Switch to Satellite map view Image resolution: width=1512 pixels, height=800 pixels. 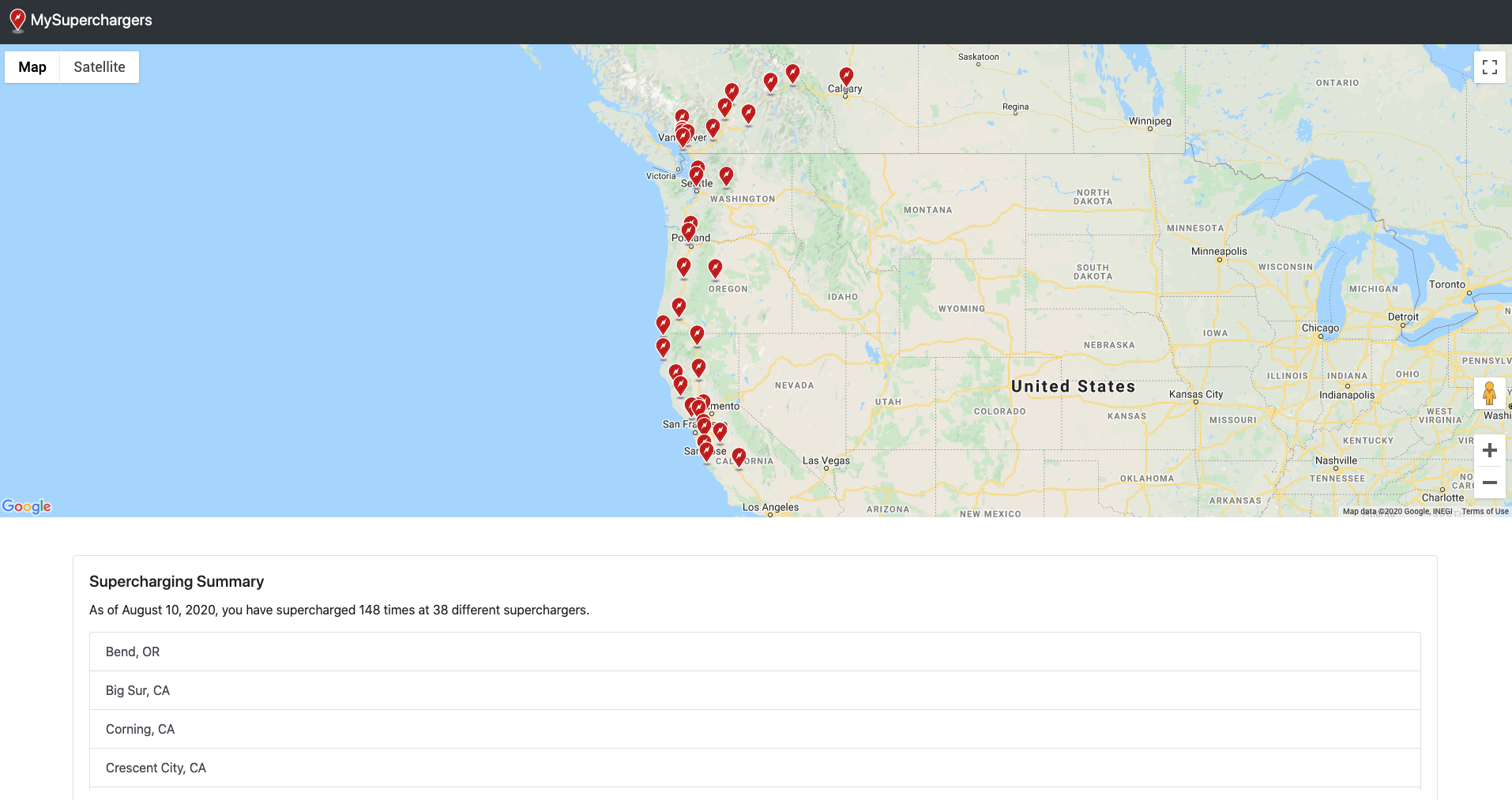coord(100,67)
